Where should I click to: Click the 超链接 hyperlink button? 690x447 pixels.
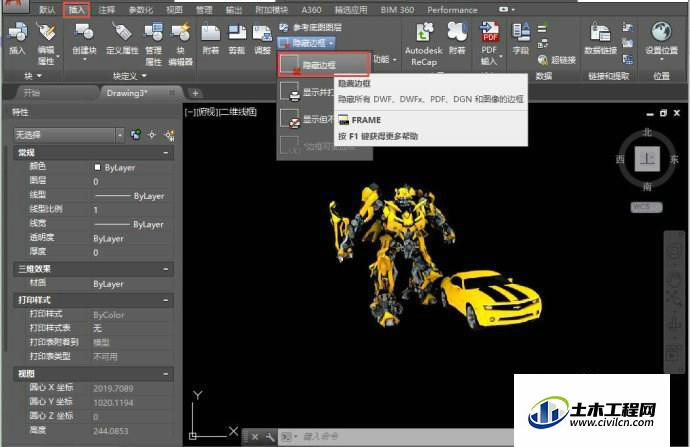pos(557,60)
